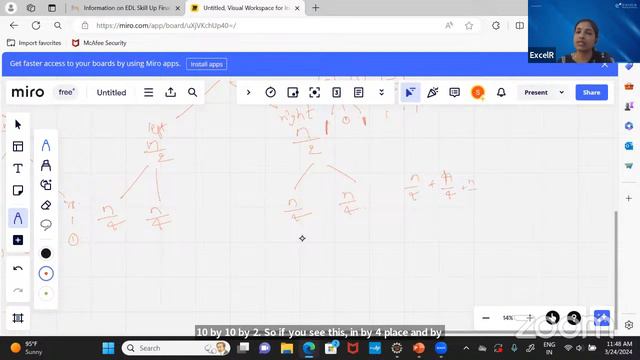Image resolution: width=640 pixels, height=360 pixels.
Task: Click the taskbar Search box
Action: coord(176,348)
